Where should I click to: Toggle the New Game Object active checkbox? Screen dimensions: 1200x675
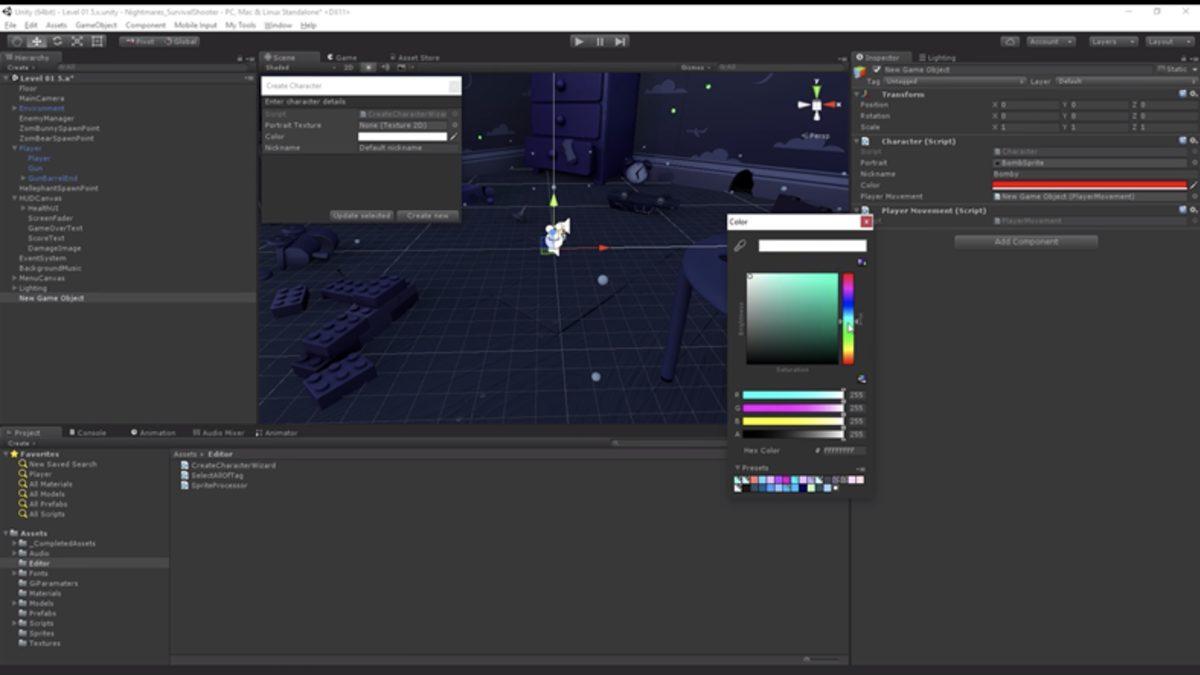(877, 70)
